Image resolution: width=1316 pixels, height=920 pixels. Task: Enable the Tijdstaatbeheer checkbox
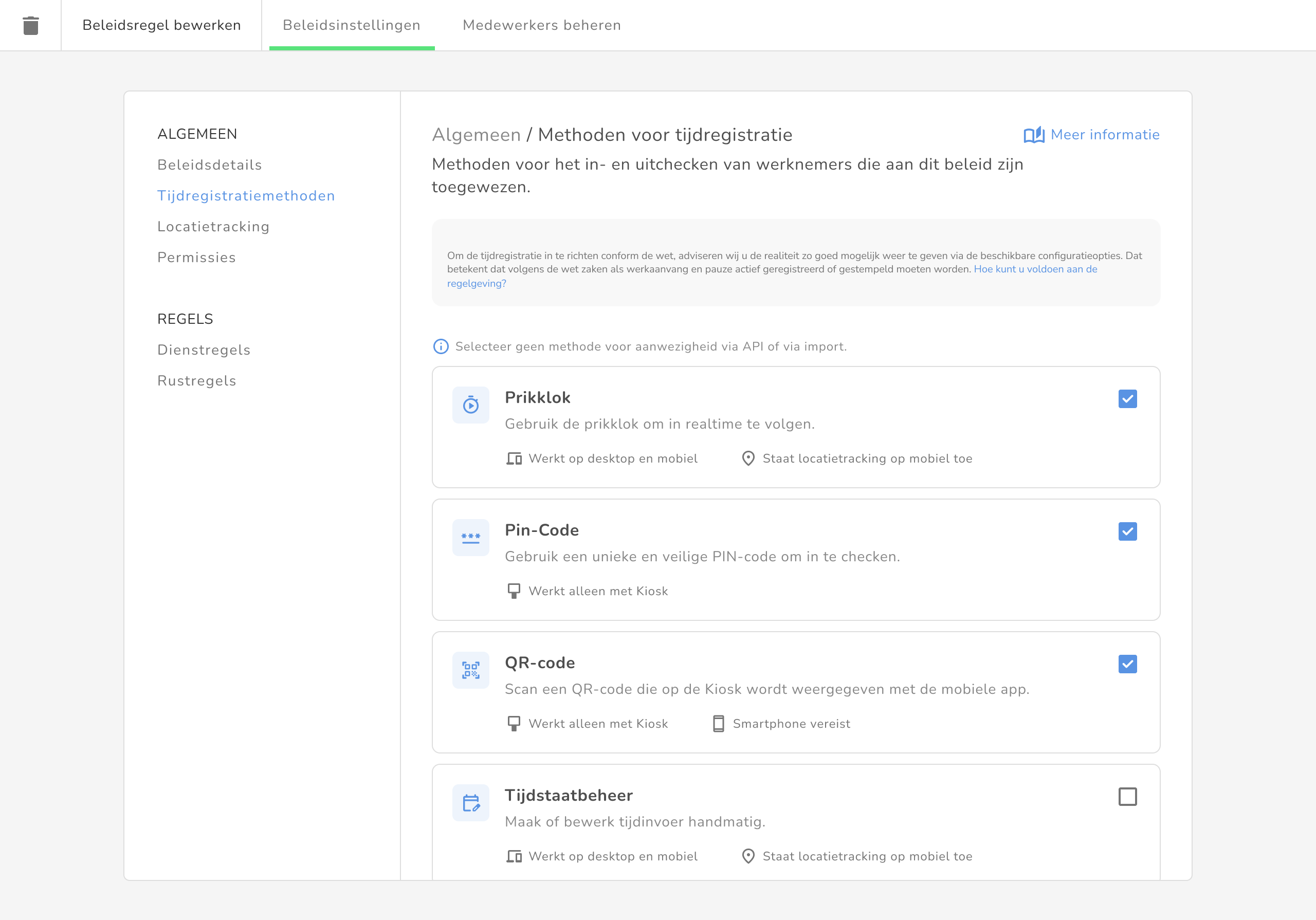pyautogui.click(x=1127, y=797)
